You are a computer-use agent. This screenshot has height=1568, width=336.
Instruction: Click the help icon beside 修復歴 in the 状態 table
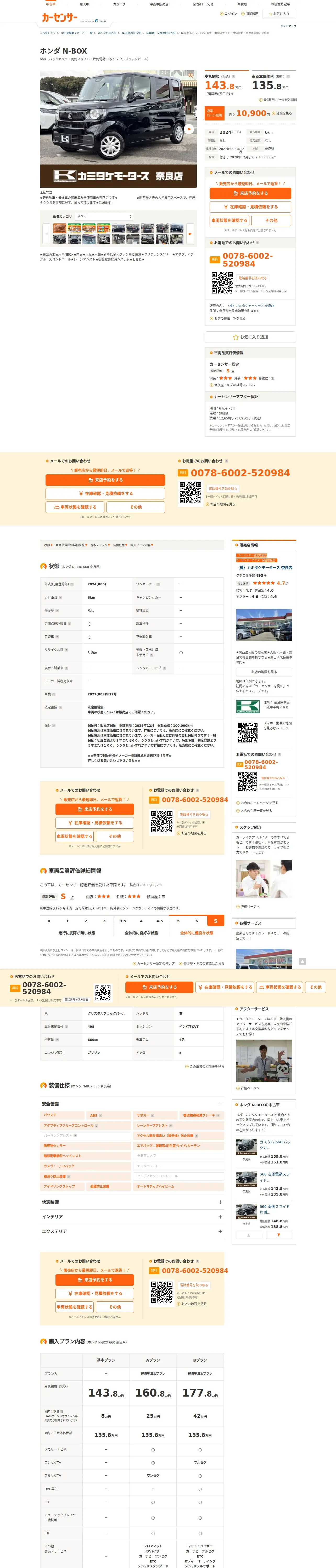(57, 610)
